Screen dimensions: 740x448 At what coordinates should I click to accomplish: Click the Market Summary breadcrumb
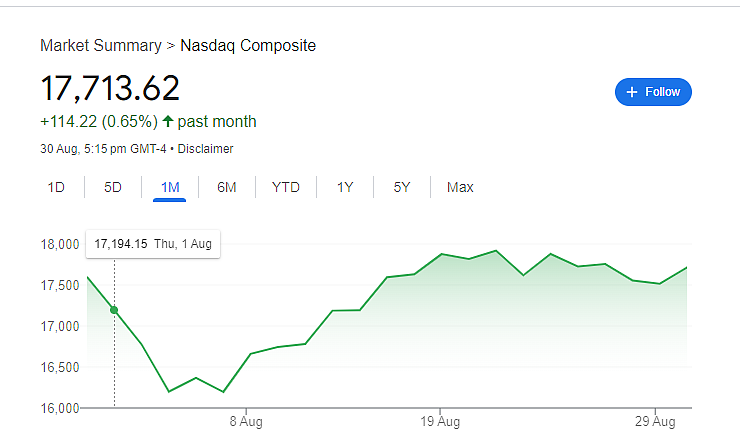100,45
